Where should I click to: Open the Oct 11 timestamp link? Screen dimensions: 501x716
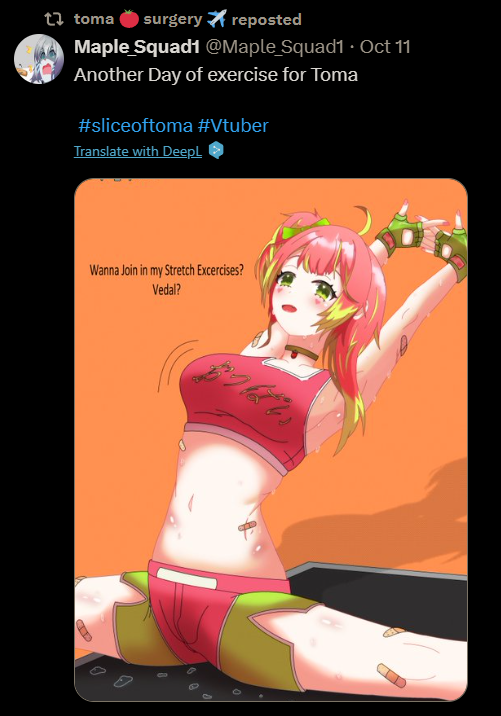385,47
